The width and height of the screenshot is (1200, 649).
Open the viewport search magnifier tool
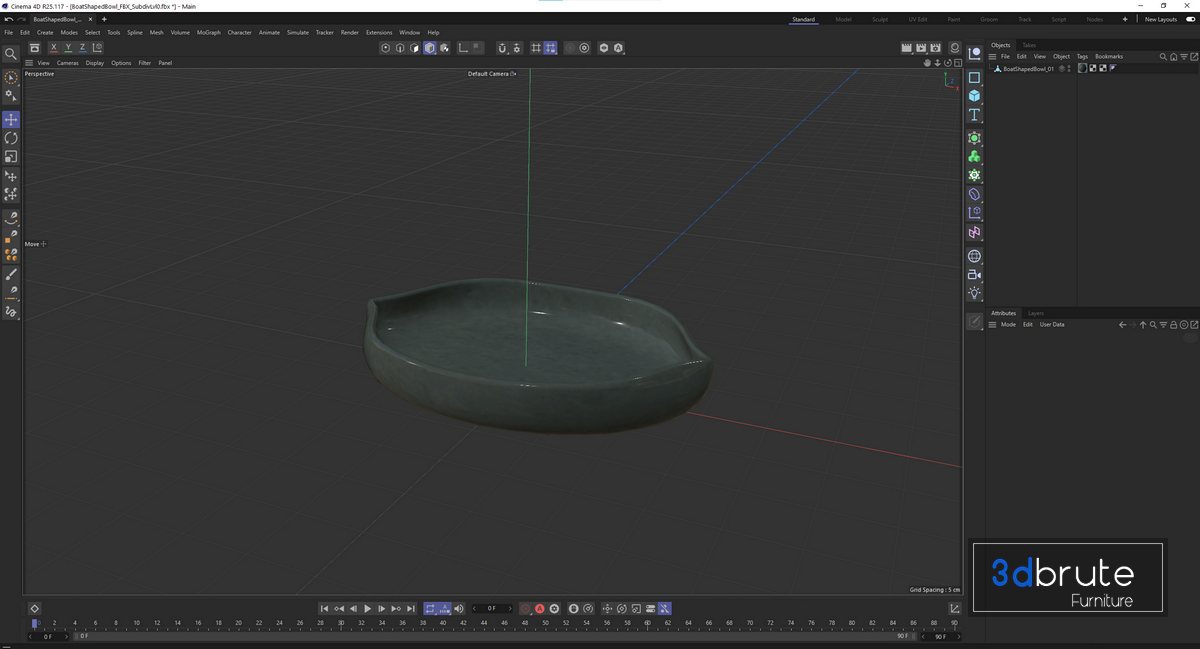pyautogui.click(x=11, y=54)
